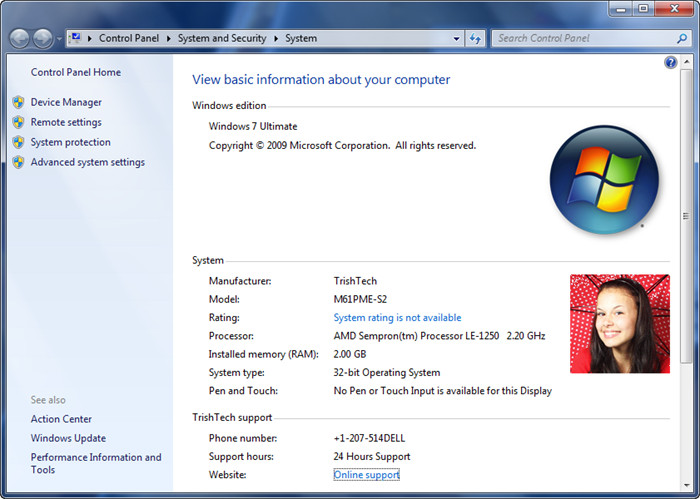Open Action Center under See also
Image resolution: width=700 pixels, height=499 pixels.
[x=61, y=419]
